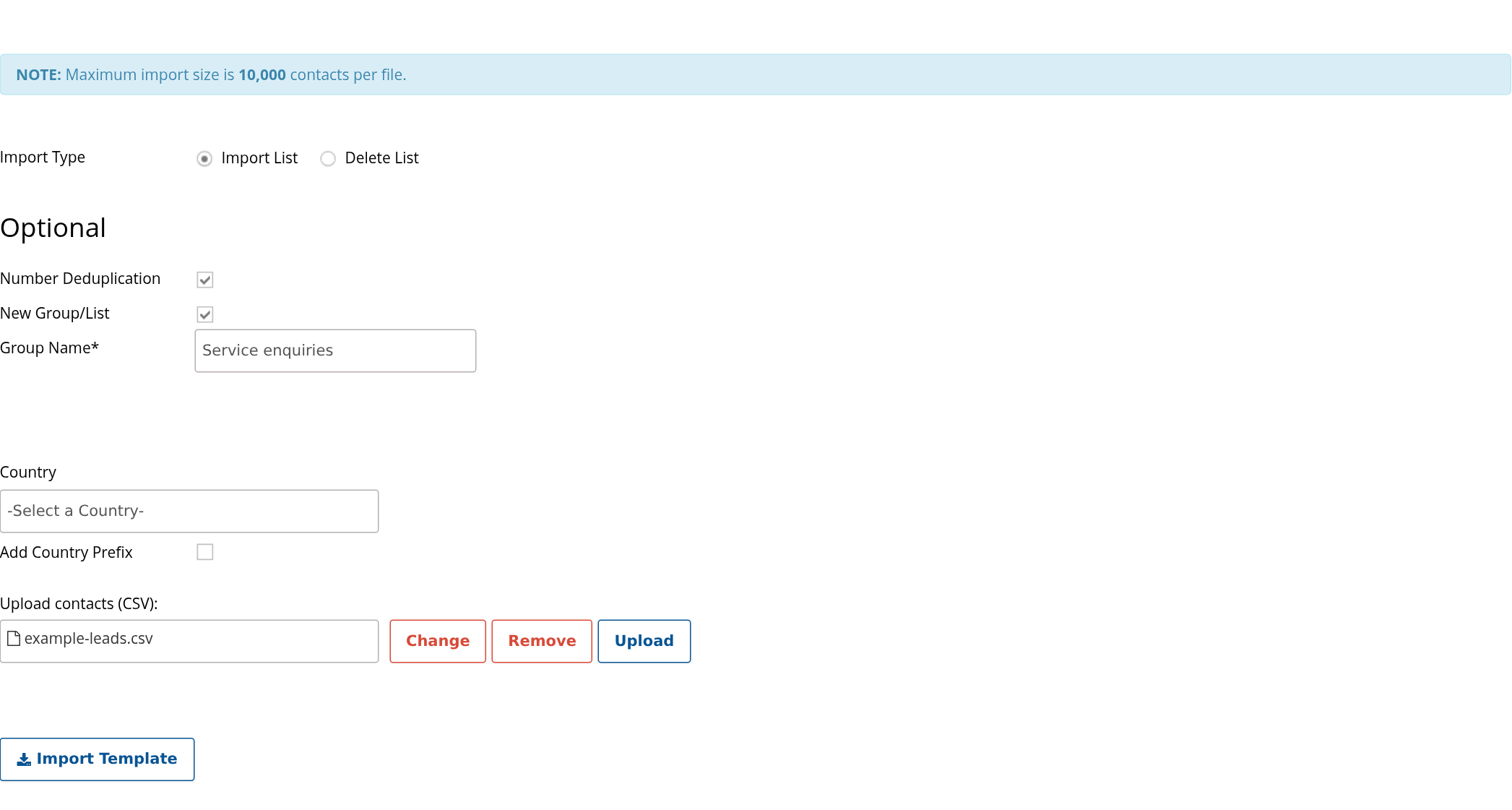Click the Upload contacts (CSV) label
The image size is (1512, 810).
click(x=79, y=604)
